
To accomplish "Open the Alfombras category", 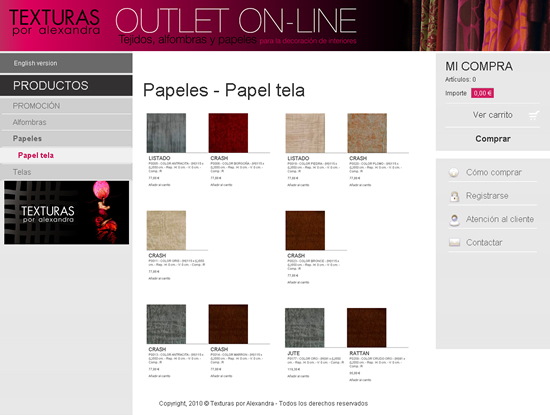I will pos(66,122).
